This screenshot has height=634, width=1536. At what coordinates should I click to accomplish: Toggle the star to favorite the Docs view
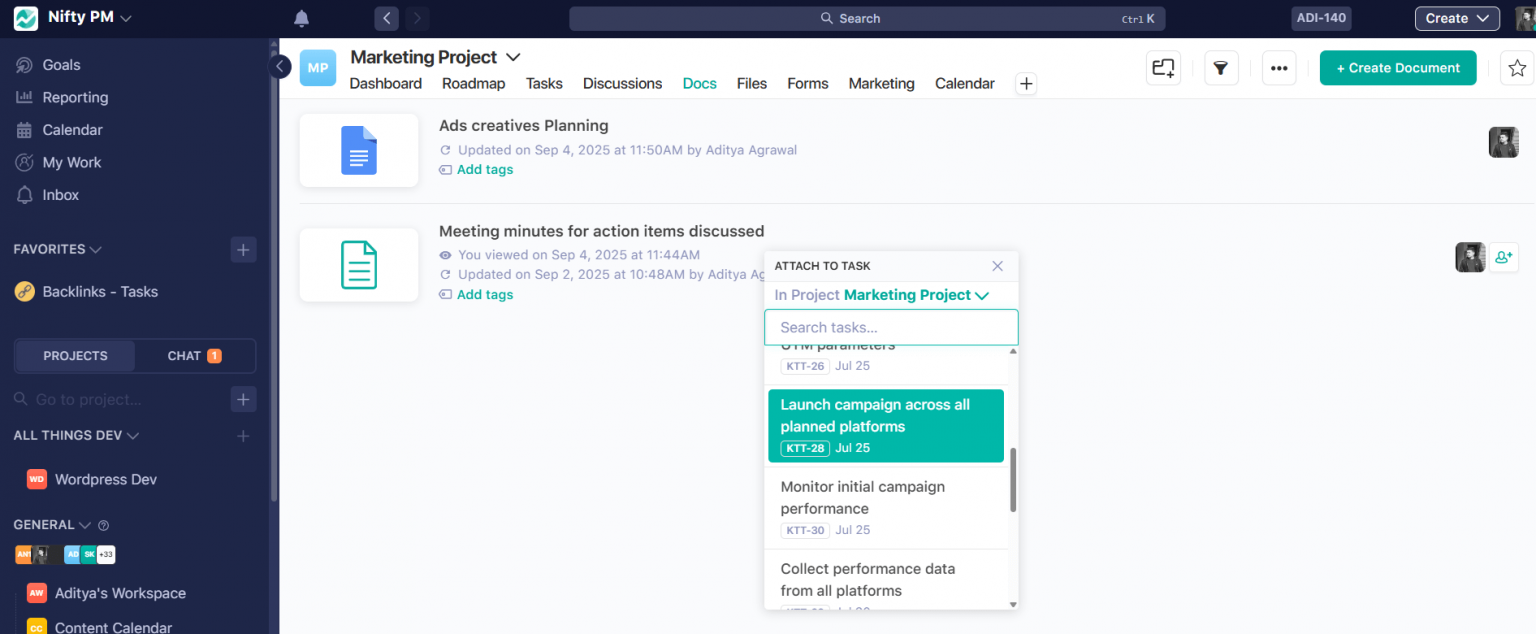pos(1517,67)
